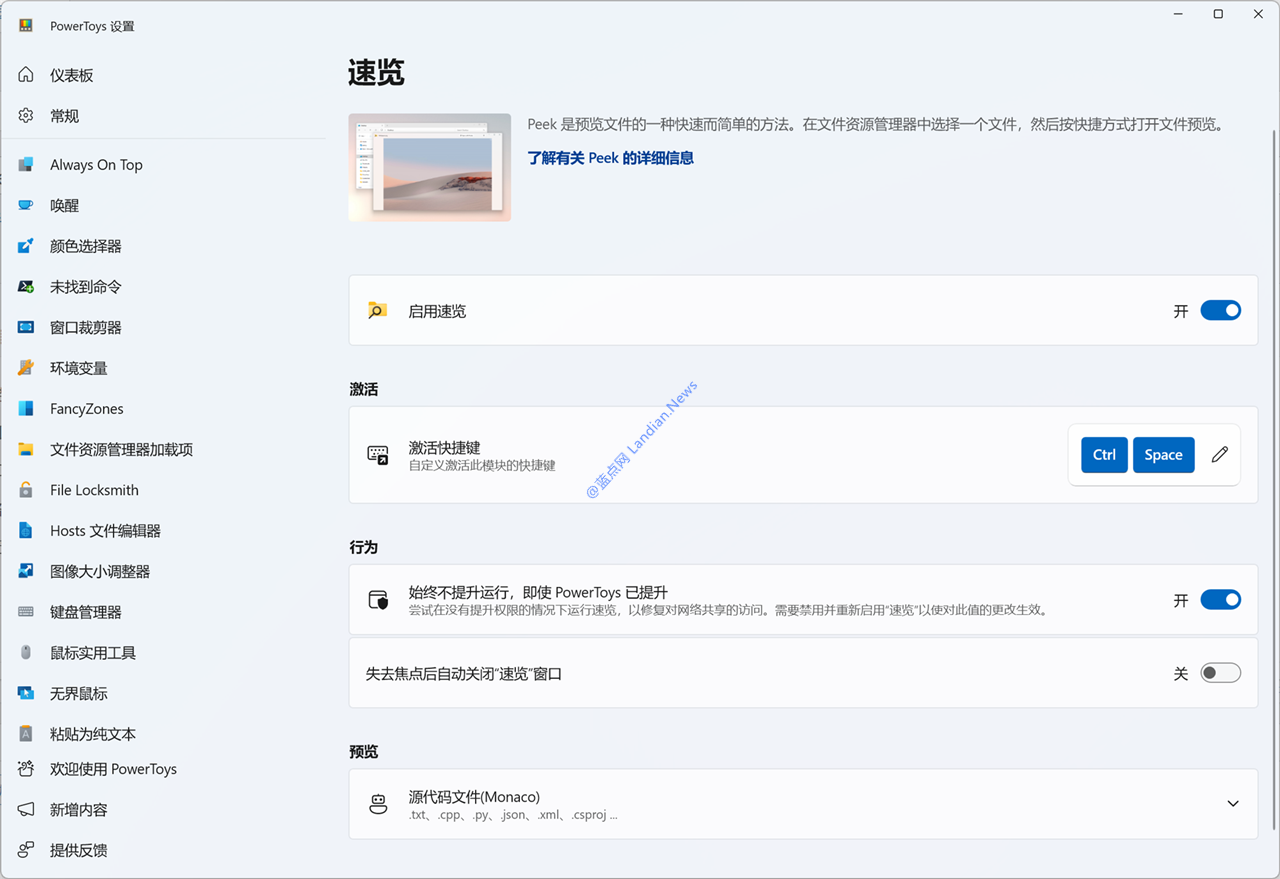Image resolution: width=1280 pixels, height=879 pixels.
Task: Open the 颜色选择器 page
Action: (86, 246)
